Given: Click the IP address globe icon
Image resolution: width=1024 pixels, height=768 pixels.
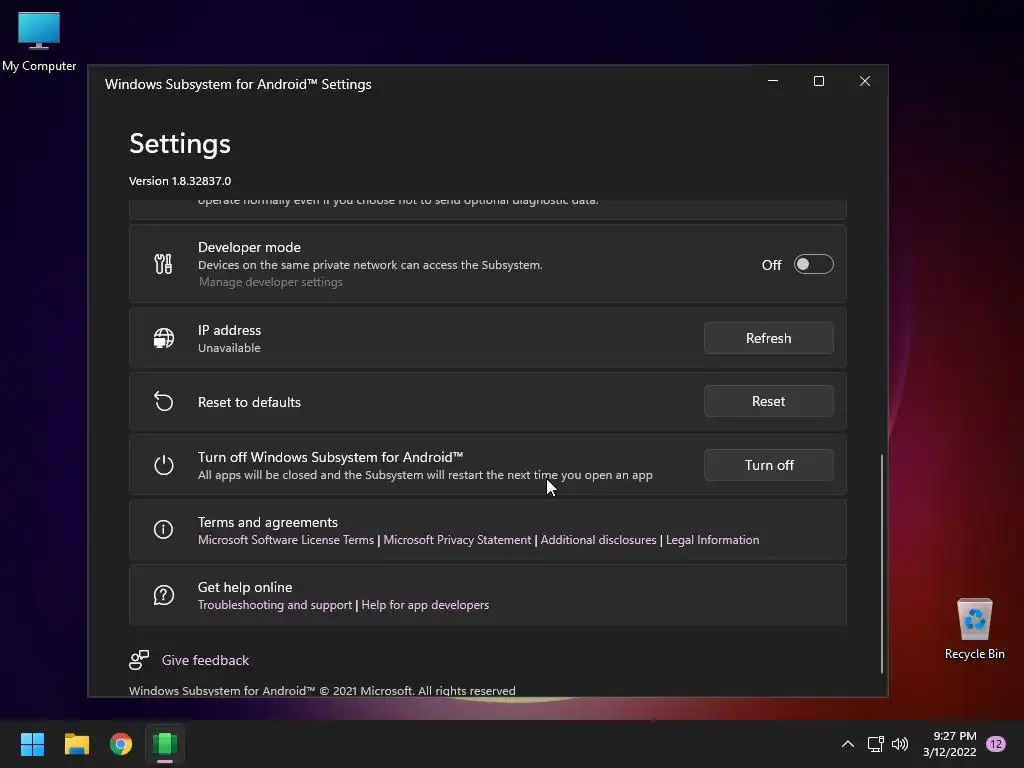Looking at the screenshot, I should tap(163, 338).
